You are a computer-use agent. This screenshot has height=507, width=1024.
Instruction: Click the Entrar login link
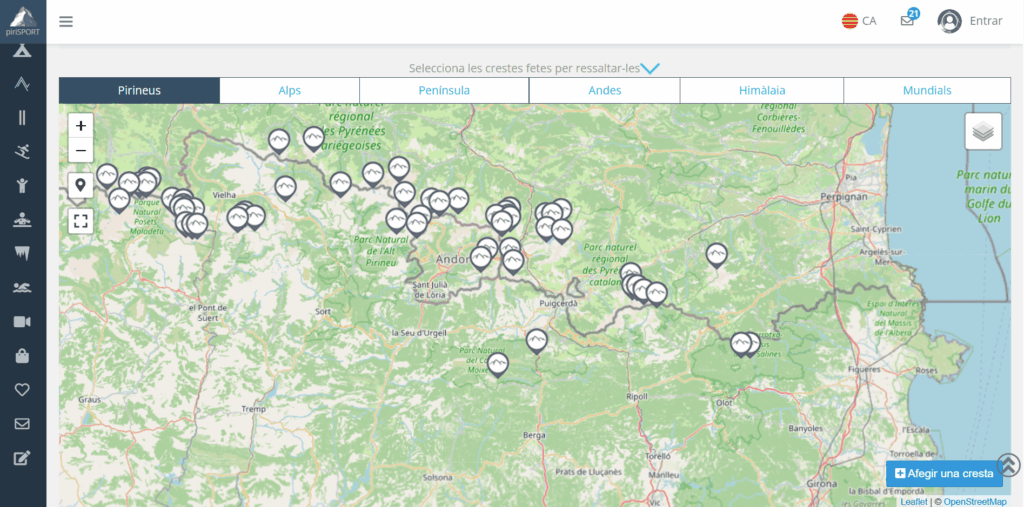pyautogui.click(x=985, y=21)
